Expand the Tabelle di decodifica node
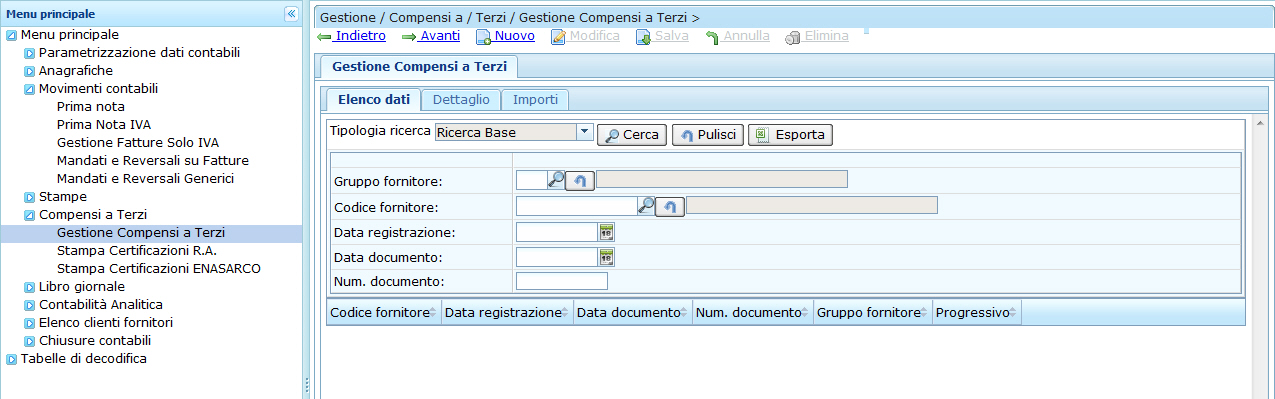The width and height of the screenshot is (1275, 399). 12,359
